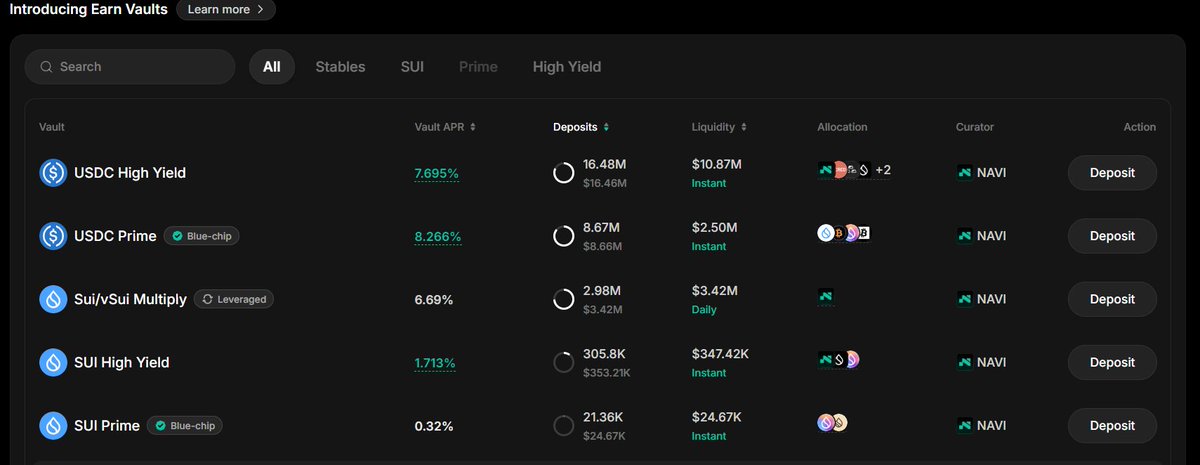This screenshot has width=1200, height=465.
Task: Click the Allocation column header
Action: [842, 127]
